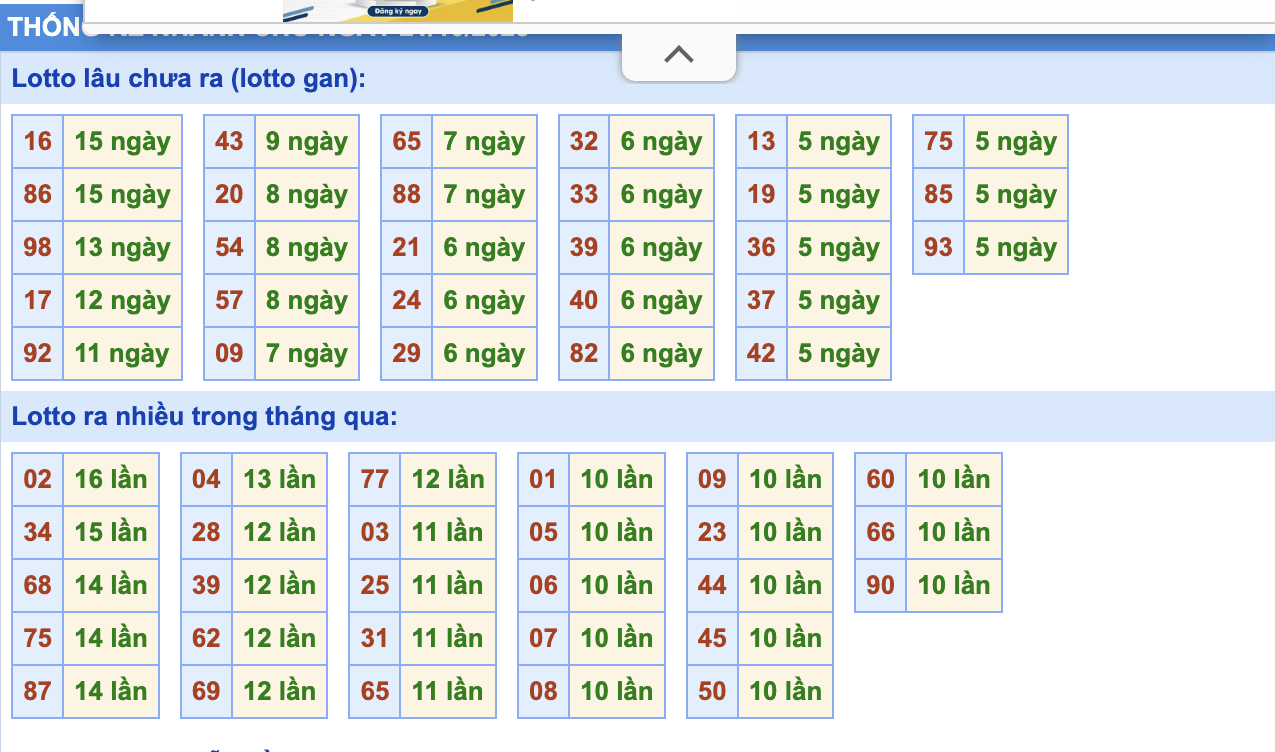Click number 77 with 12 lần
This screenshot has height=752, width=1275.
tap(375, 480)
